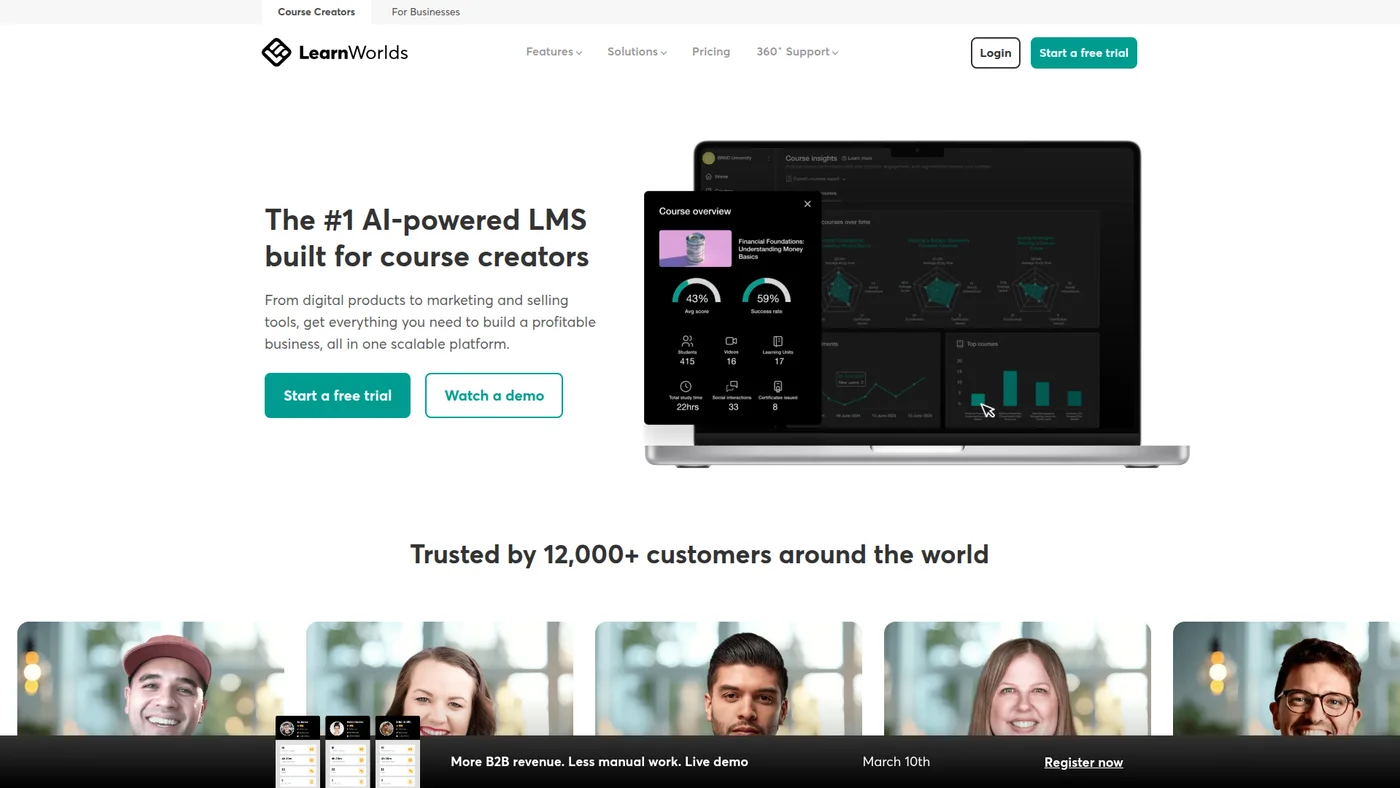The image size is (1400, 788).
Task: Click the #1 AI-powered LMS headline
Action: [x=427, y=238]
